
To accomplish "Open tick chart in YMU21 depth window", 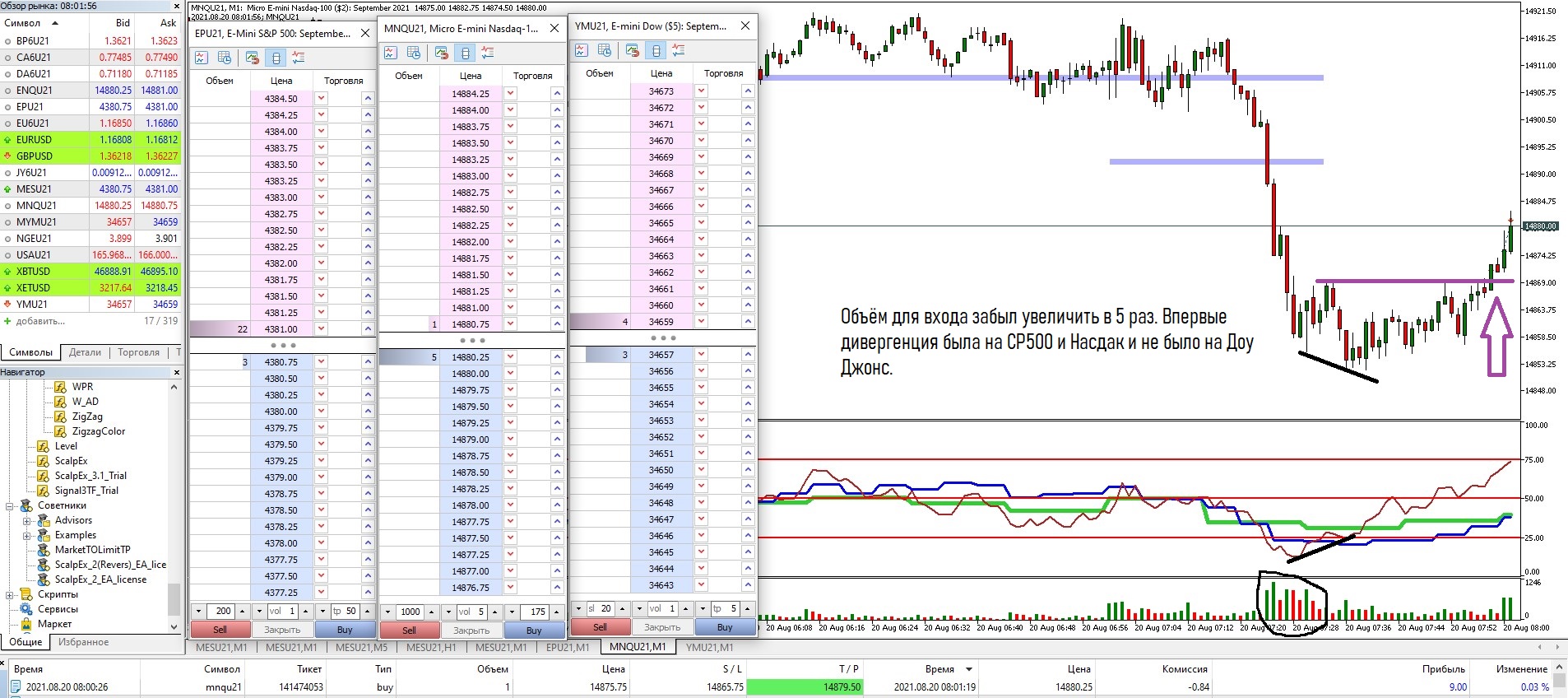I will click(582, 50).
